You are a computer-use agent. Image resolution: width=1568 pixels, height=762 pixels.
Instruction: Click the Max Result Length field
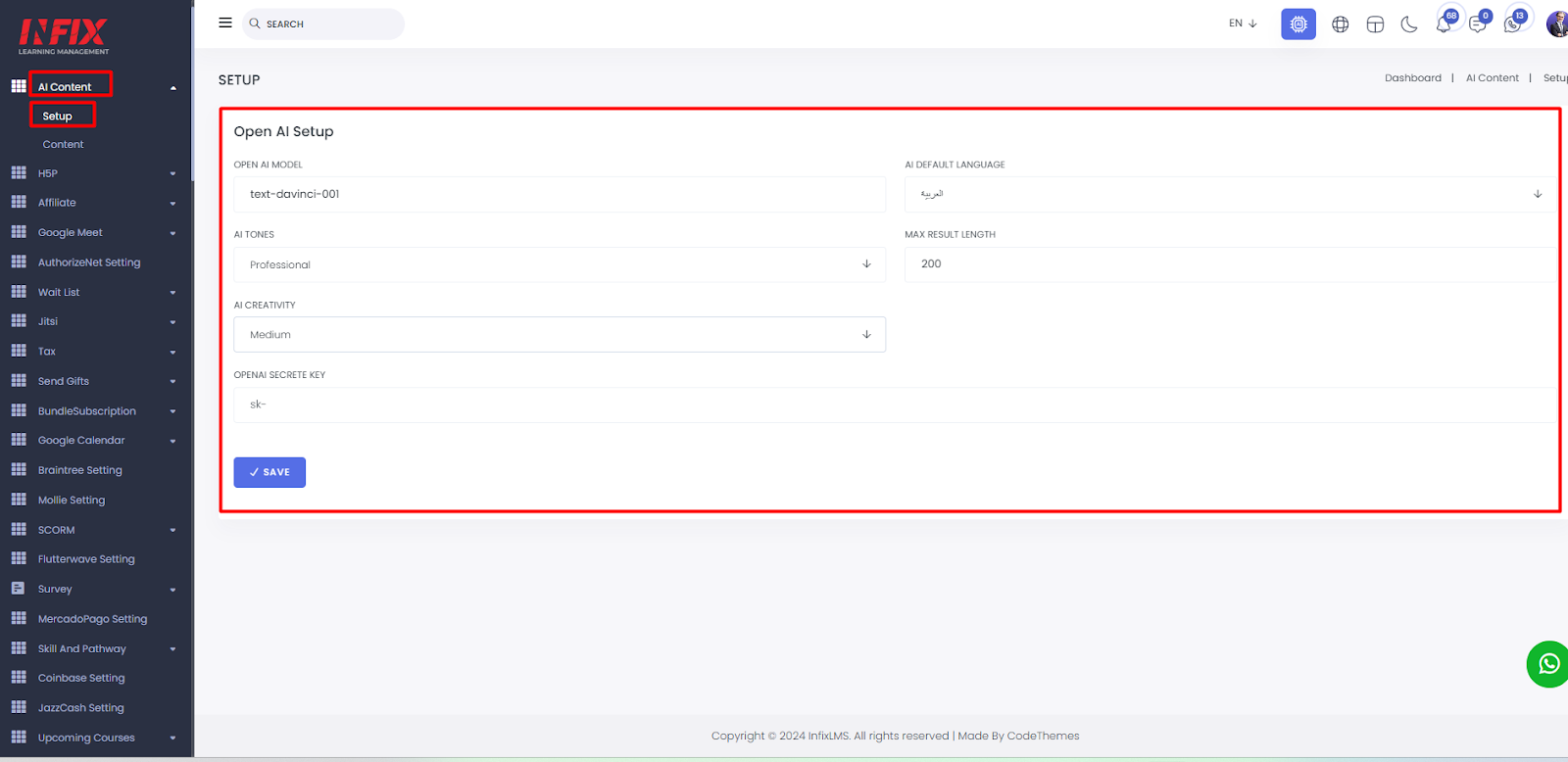click(1230, 264)
